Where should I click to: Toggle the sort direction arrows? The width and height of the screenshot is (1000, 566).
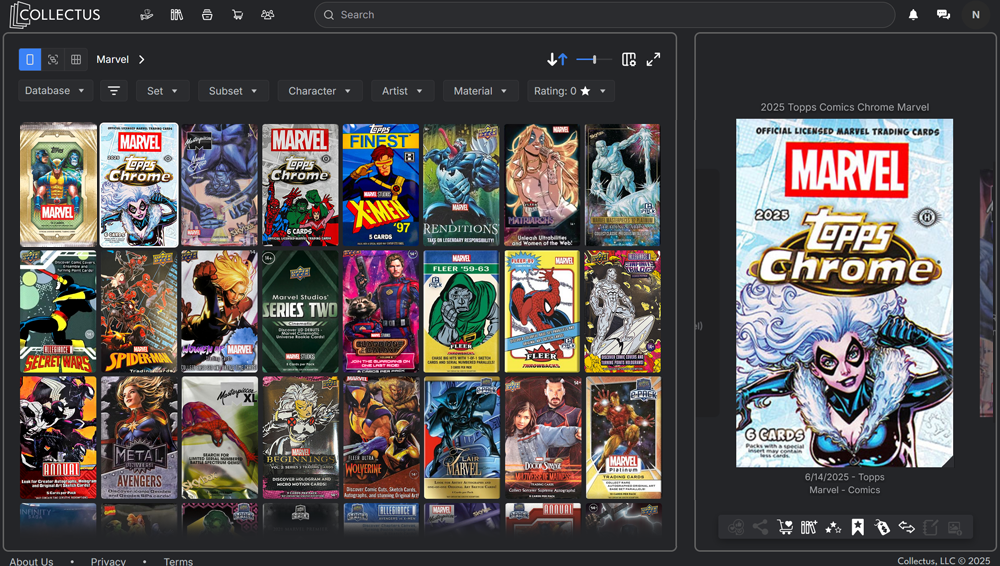(x=557, y=59)
